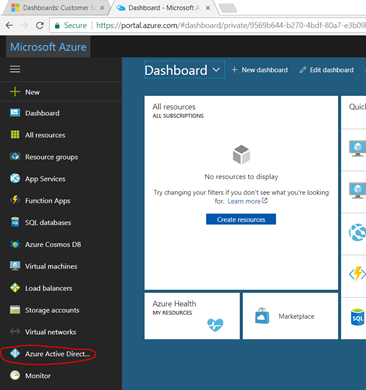The image size is (366, 390).
Task: Close the Dashboards: Customer browser tab
Action: click(x=102, y=8)
